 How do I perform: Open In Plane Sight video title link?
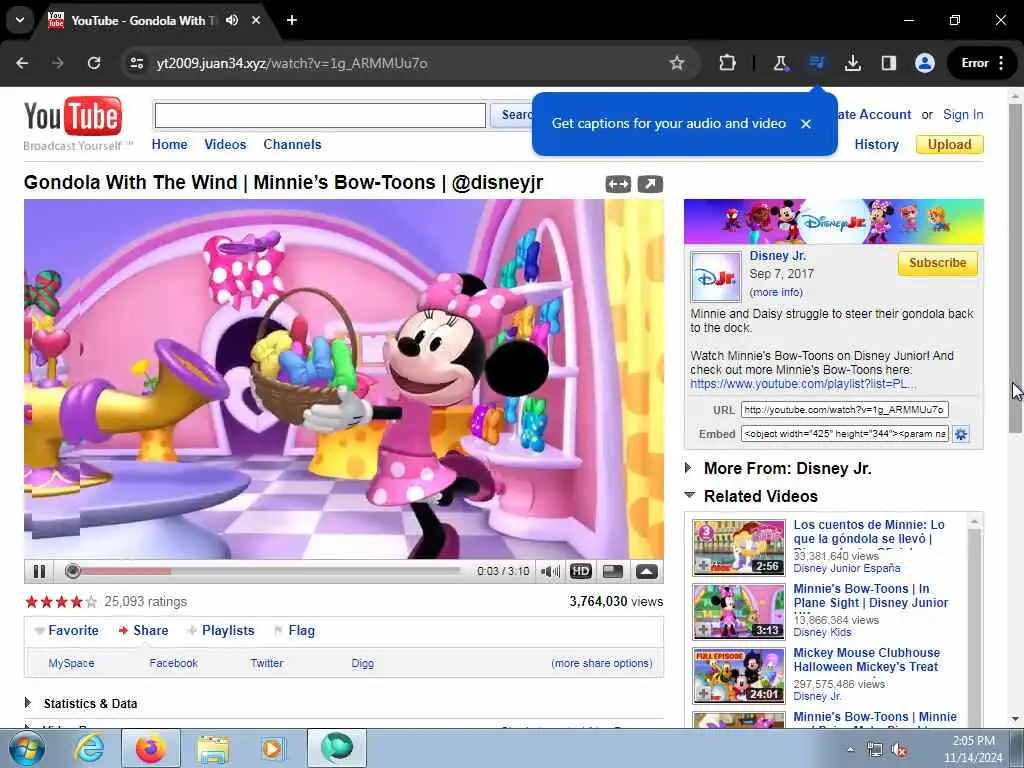(871, 596)
